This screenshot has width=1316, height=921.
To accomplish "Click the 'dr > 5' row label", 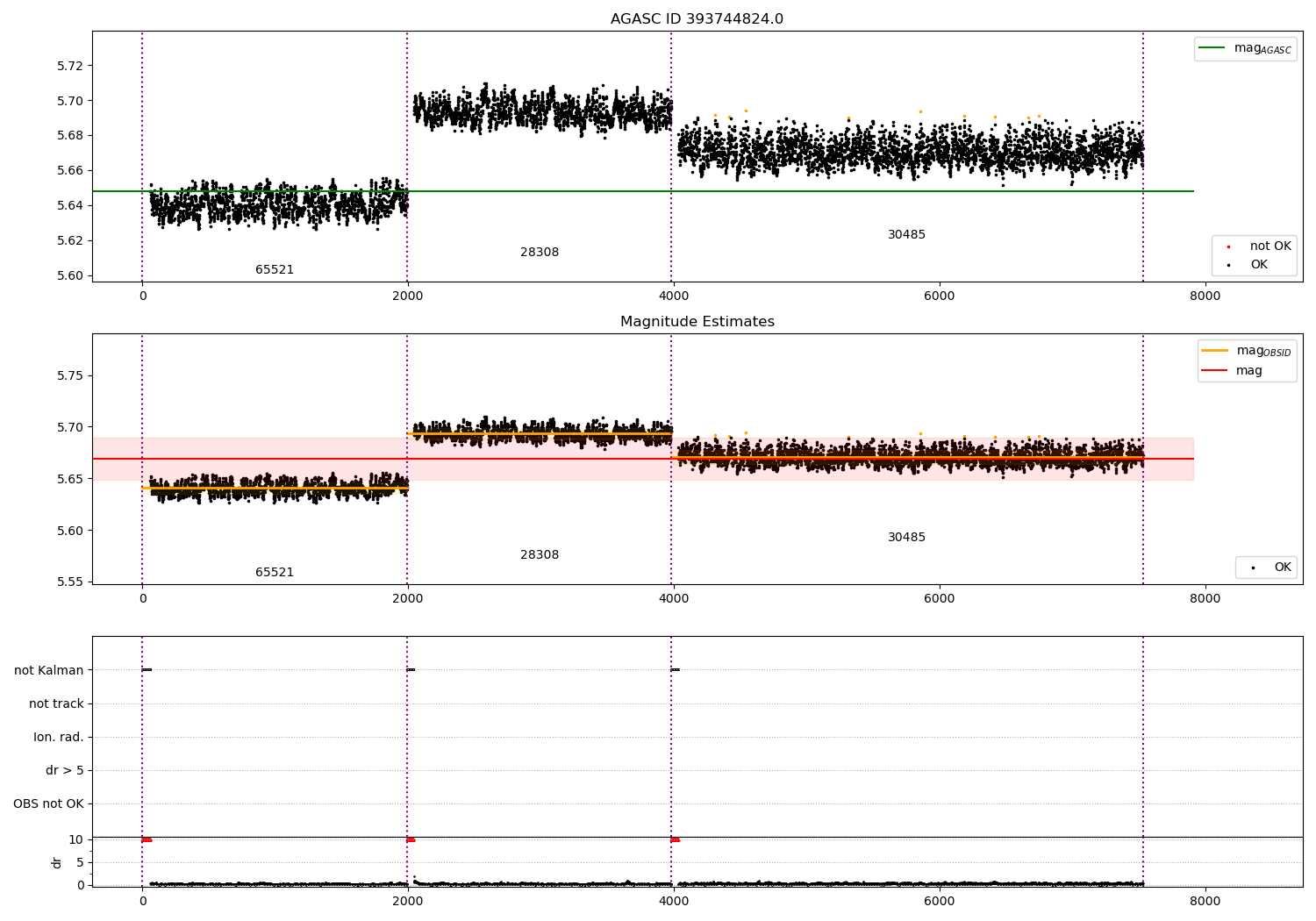I will 65,771.
